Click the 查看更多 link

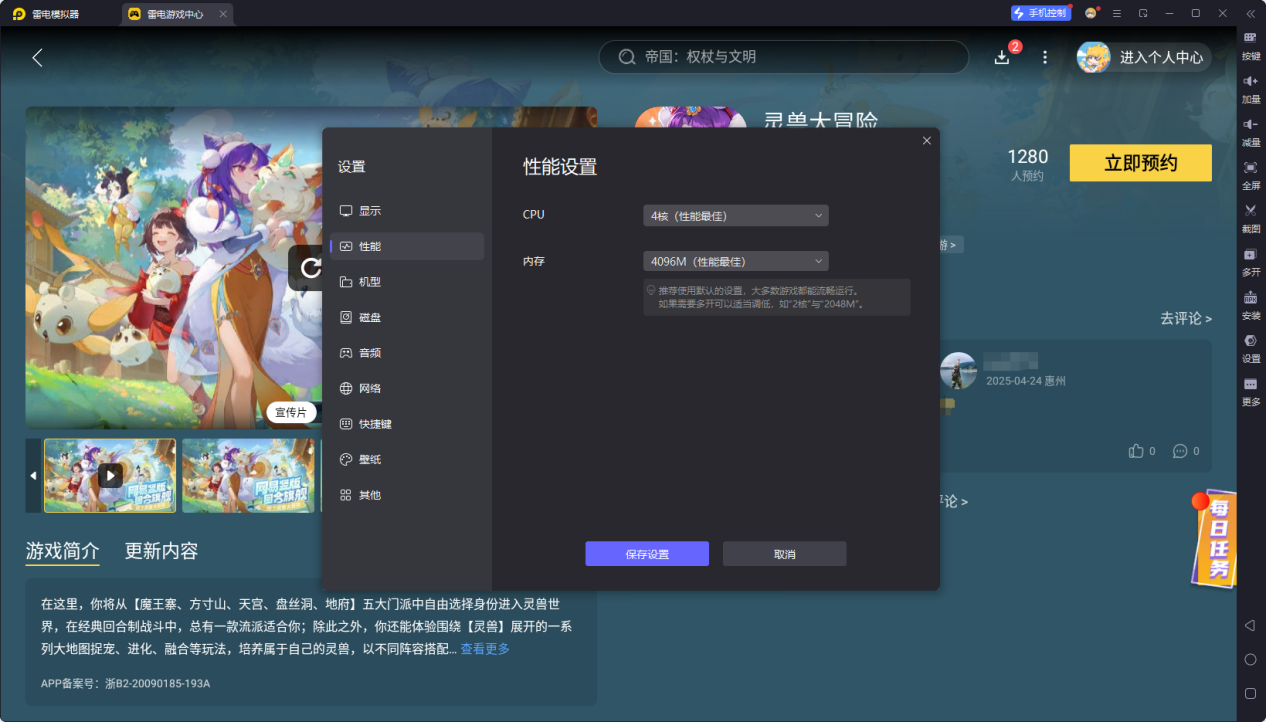pos(485,649)
